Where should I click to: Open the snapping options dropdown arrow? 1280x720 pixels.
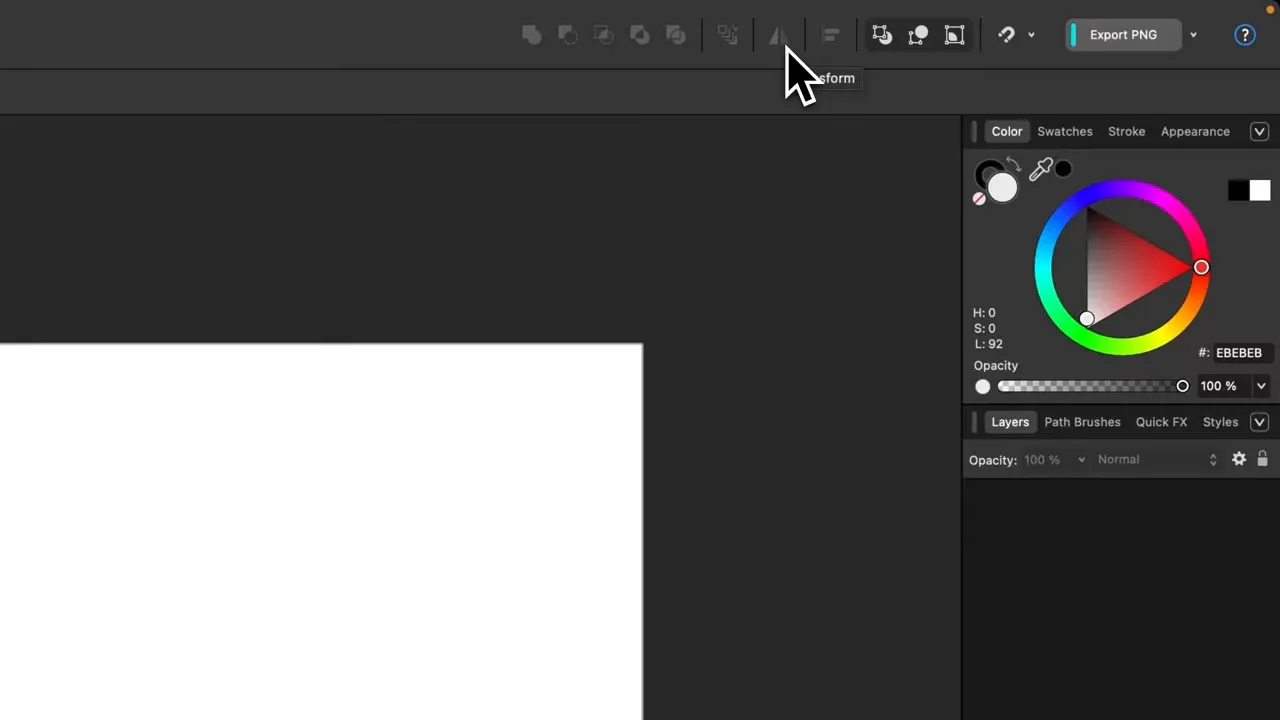[x=1031, y=35]
